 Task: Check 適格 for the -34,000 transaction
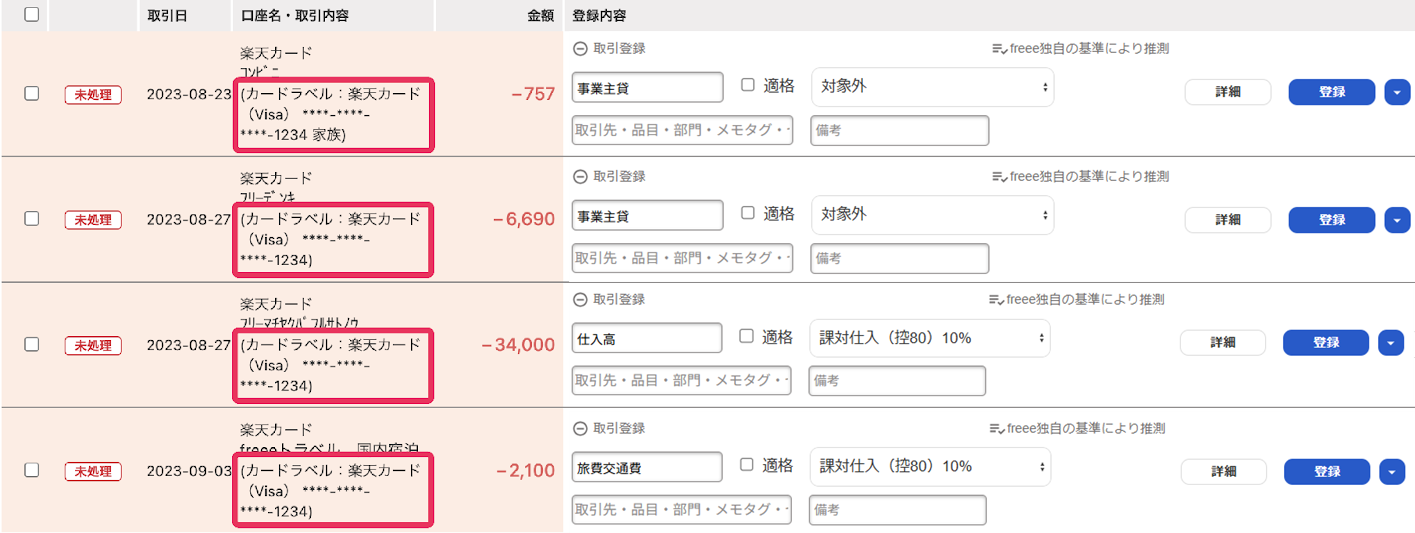point(746,337)
